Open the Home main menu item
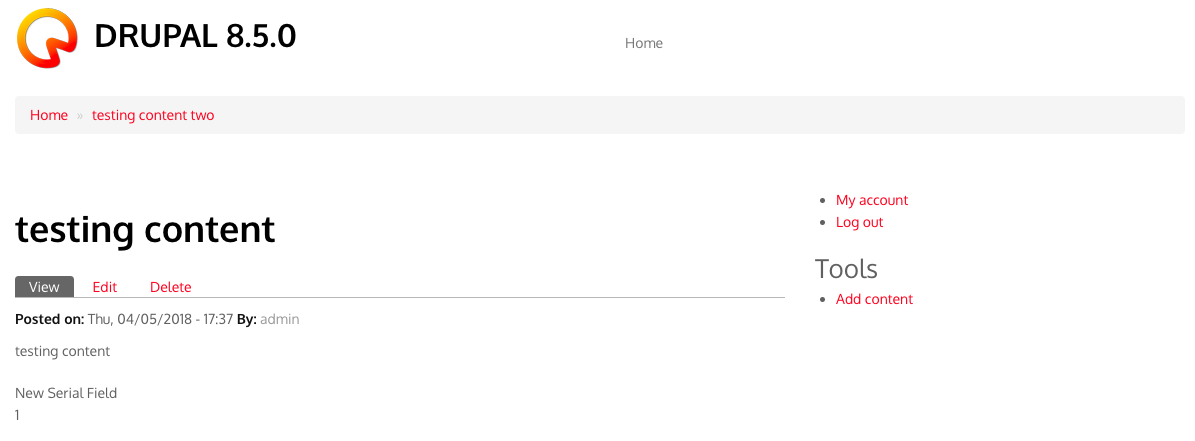 pos(643,43)
